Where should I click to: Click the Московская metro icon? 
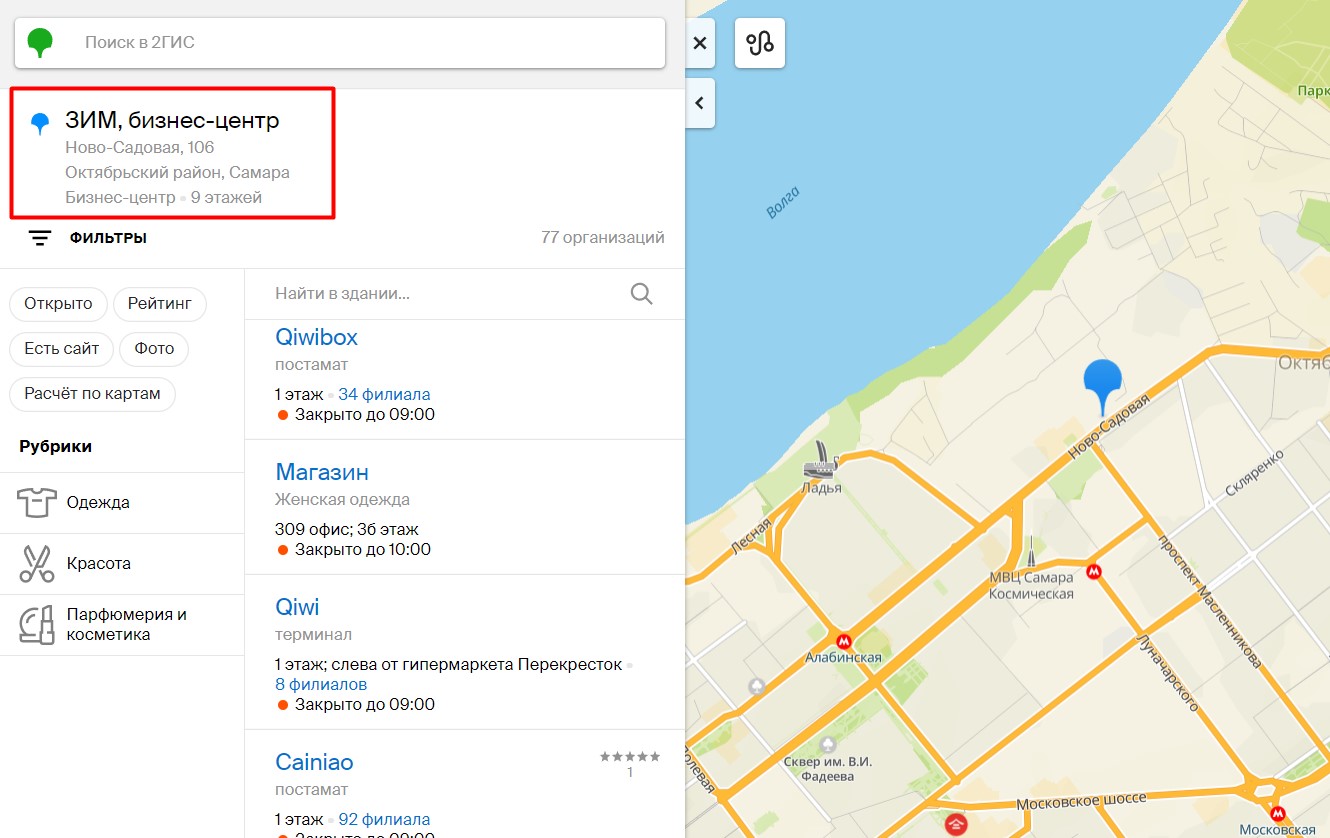point(1277,813)
